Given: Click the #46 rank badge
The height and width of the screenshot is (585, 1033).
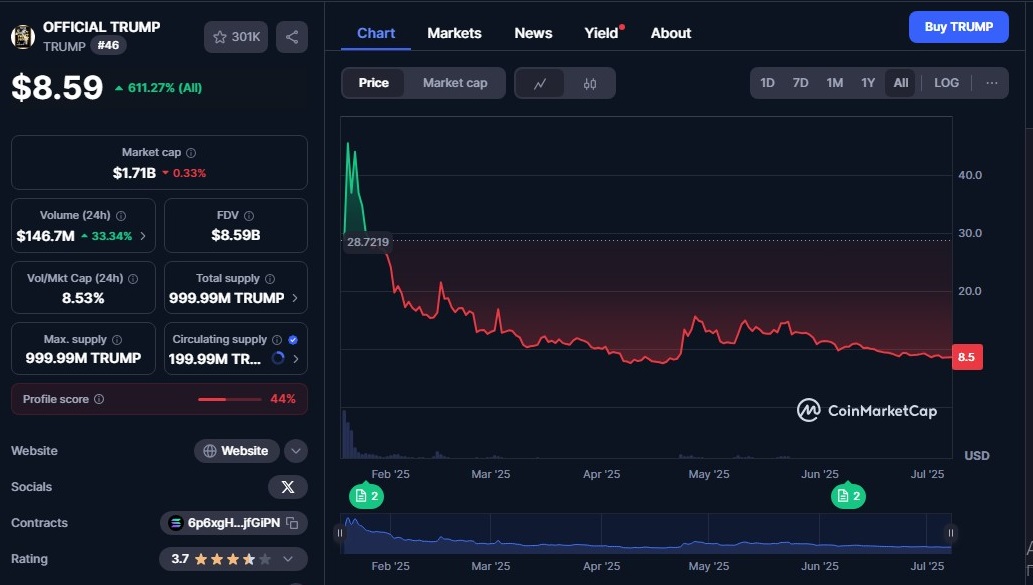Looking at the screenshot, I should (108, 45).
